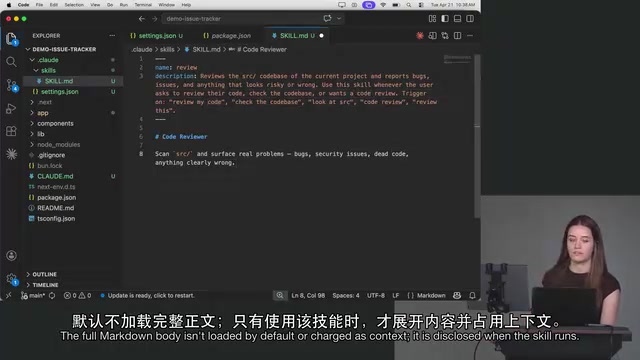Open SKILL.md in the file tree
640x360 pixels.
(x=59, y=81)
